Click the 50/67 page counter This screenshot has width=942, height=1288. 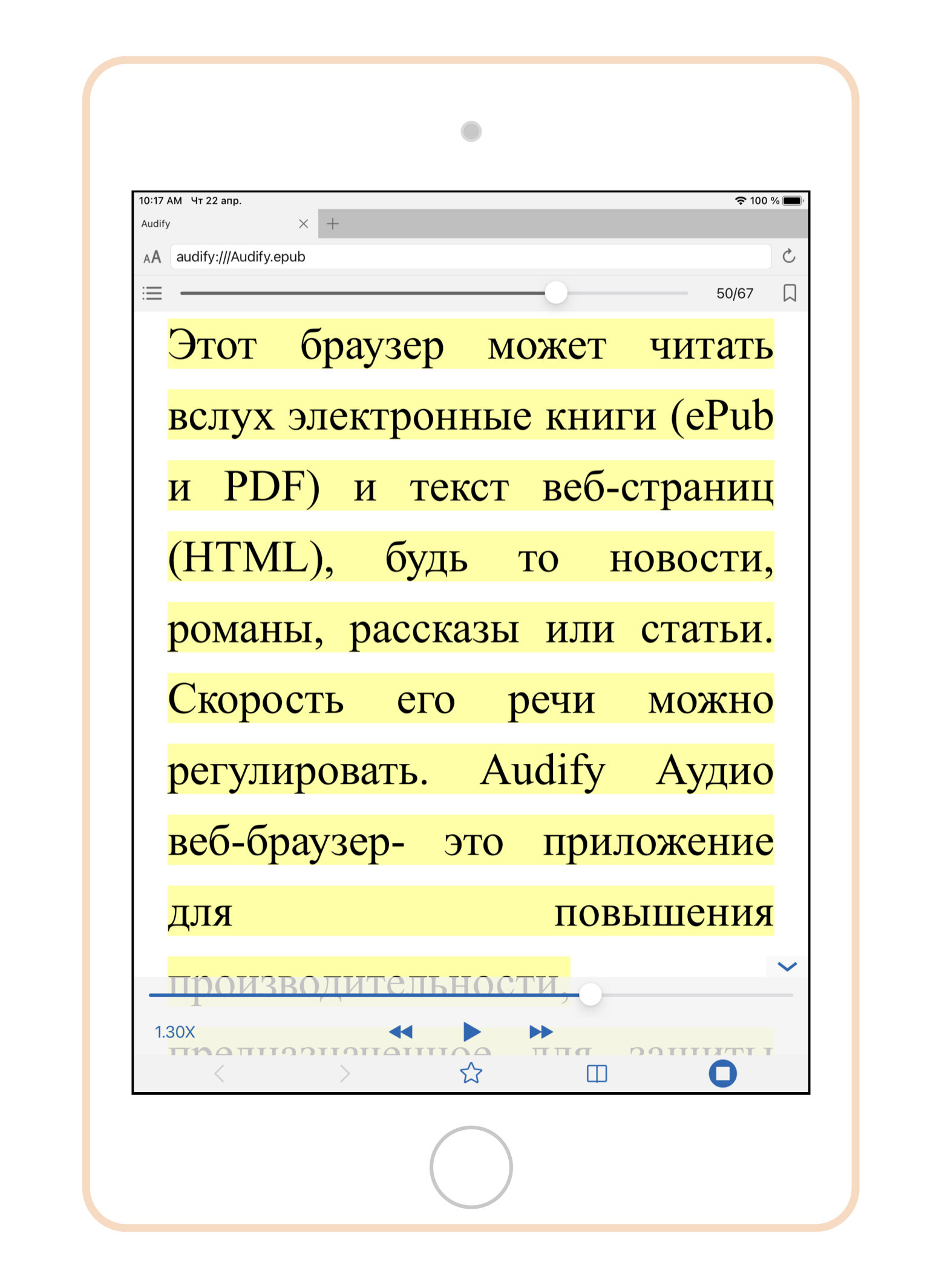pyautogui.click(x=734, y=294)
